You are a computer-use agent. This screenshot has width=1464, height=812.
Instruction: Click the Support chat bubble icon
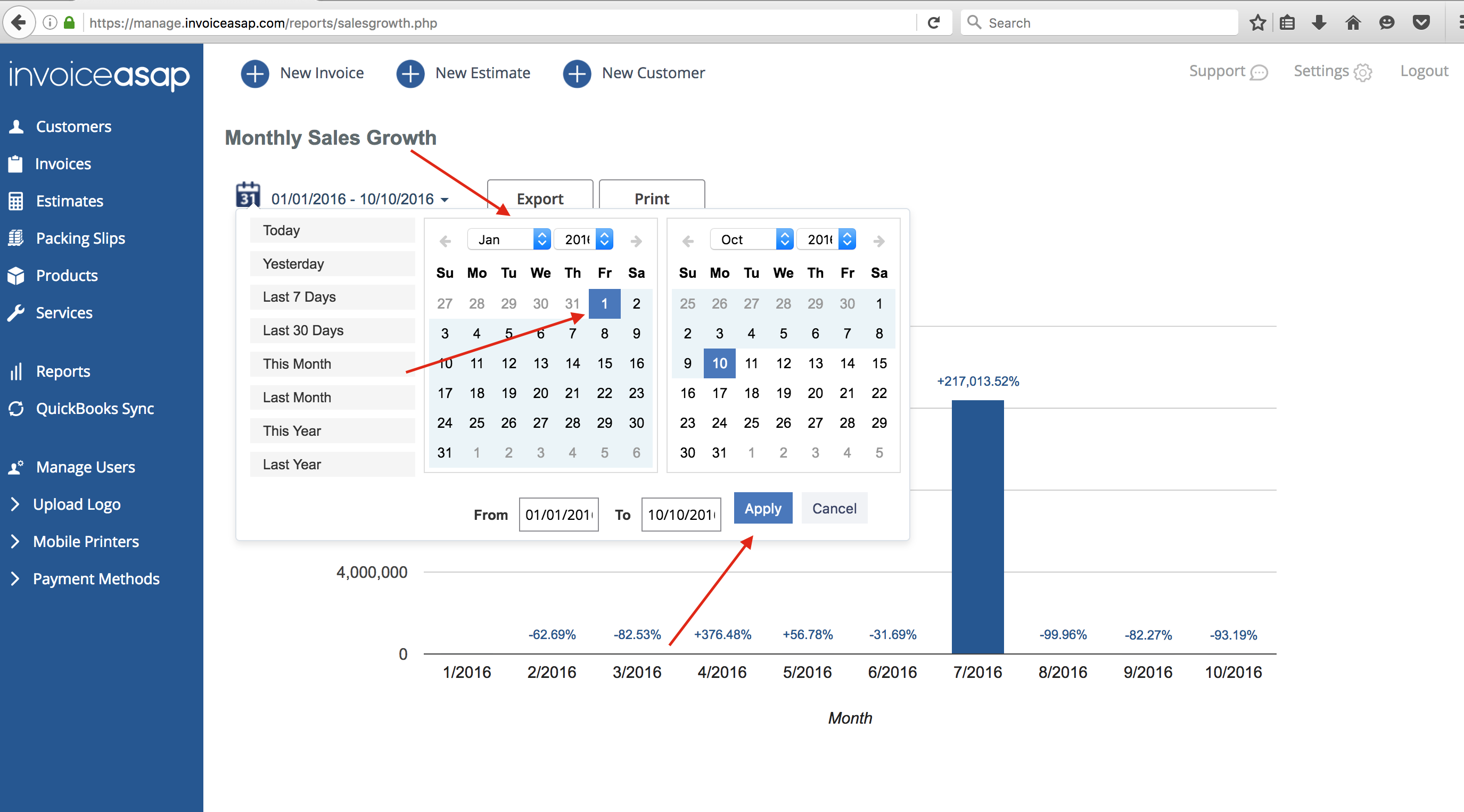pyautogui.click(x=1260, y=73)
